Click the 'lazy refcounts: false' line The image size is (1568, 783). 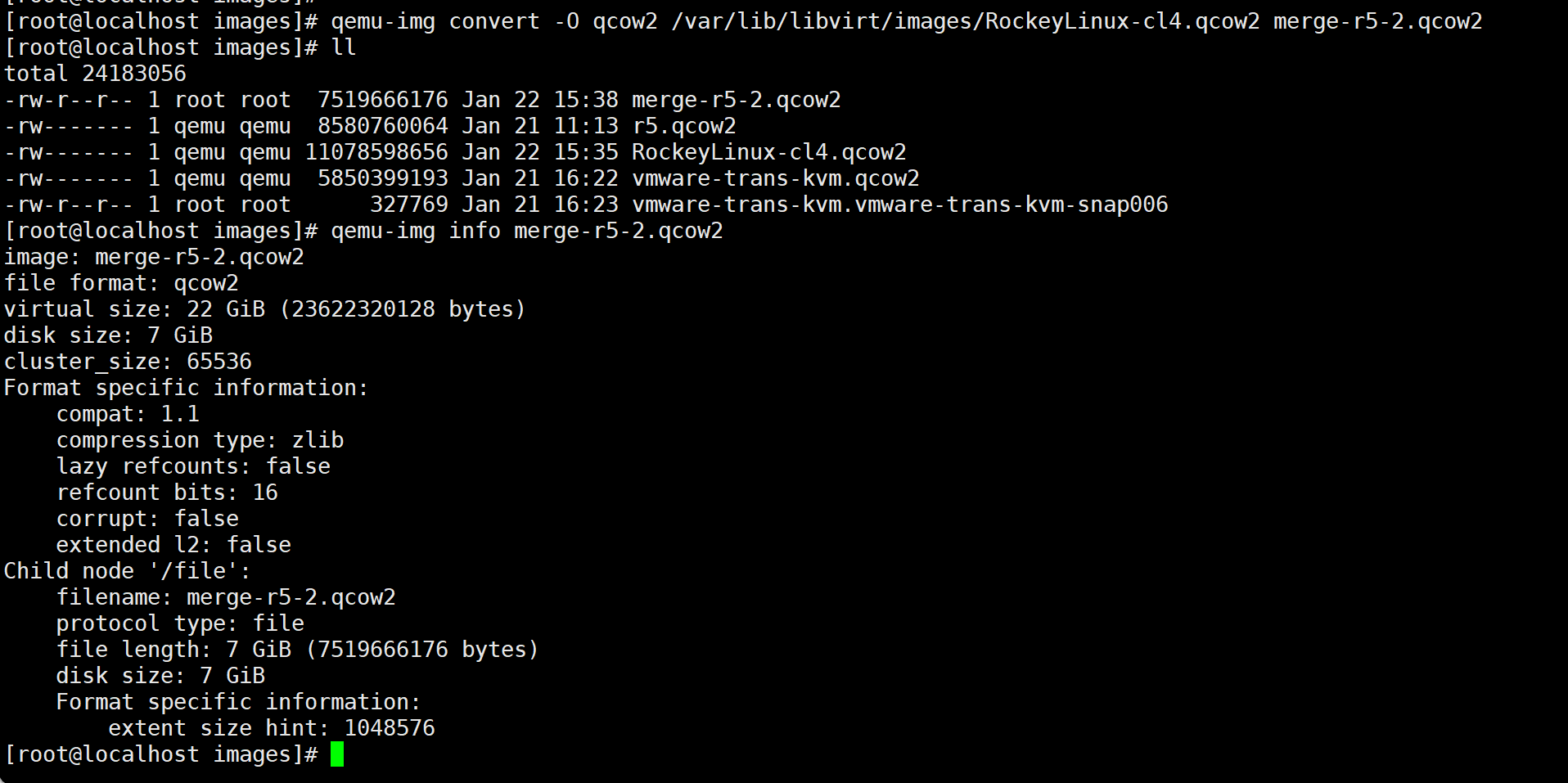click(x=193, y=466)
